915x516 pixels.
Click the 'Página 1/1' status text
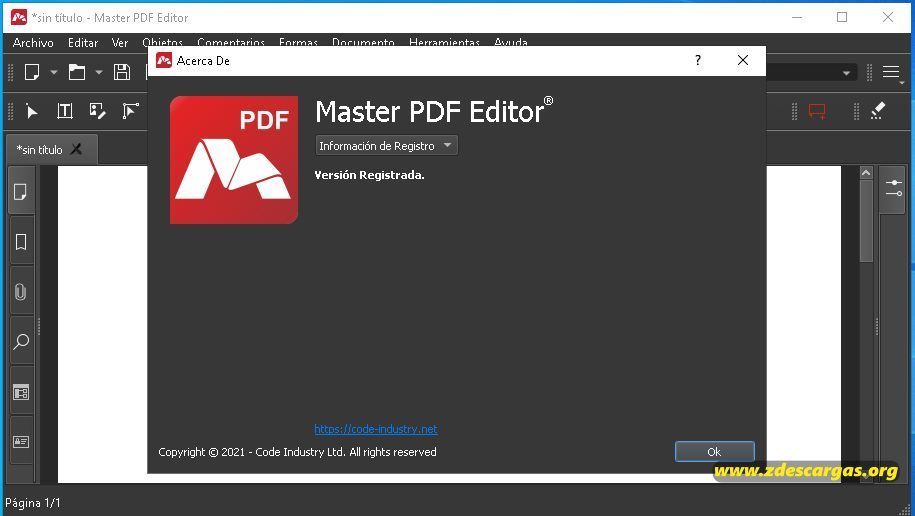(32, 503)
